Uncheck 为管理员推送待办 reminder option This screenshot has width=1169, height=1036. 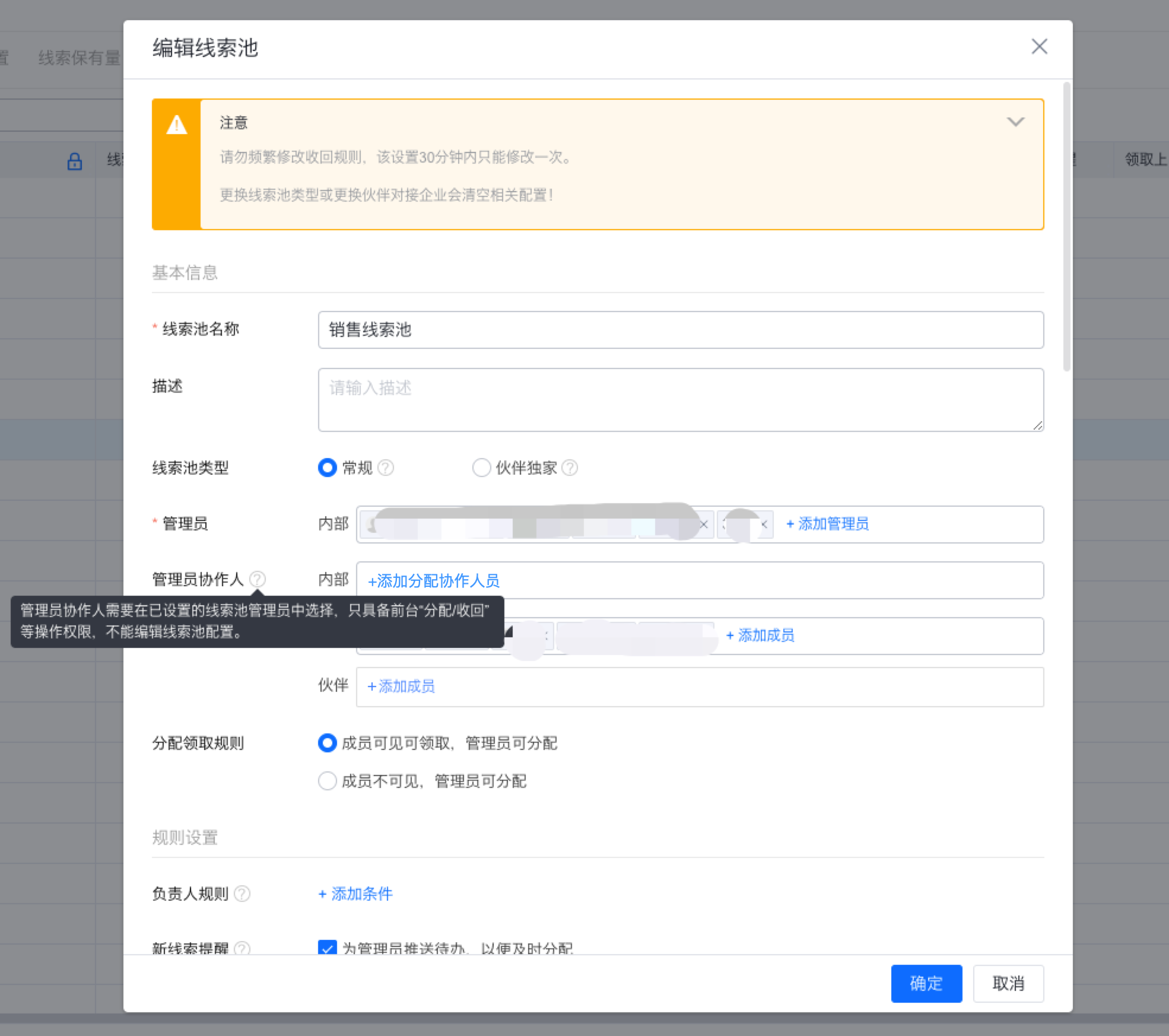327,946
